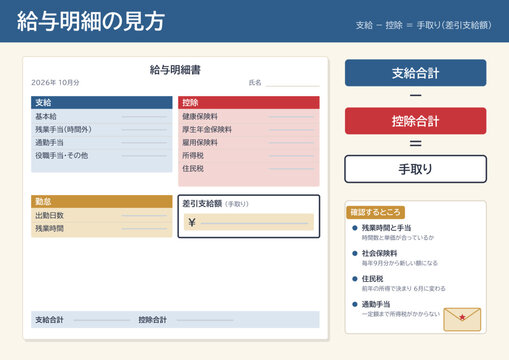The image size is (509, 360).
Task: Click the 控除合計 red box
Action: coord(415,121)
